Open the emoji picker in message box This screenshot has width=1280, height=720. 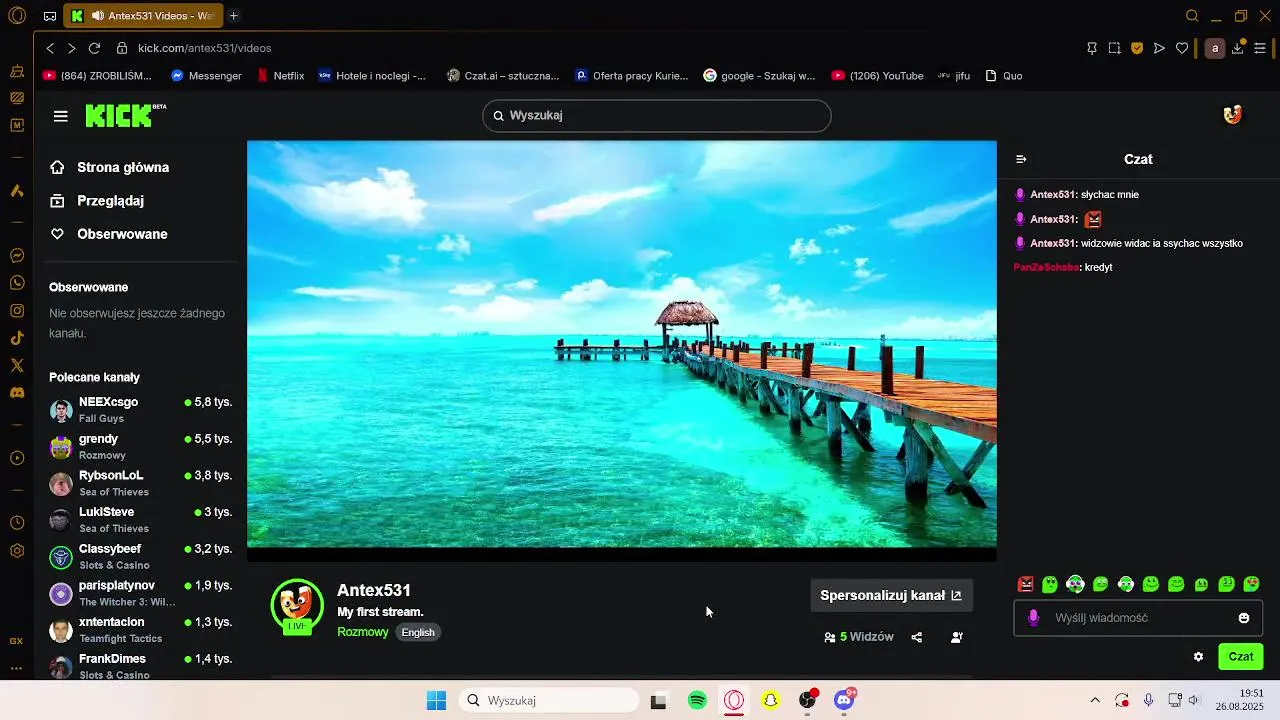click(x=1244, y=618)
